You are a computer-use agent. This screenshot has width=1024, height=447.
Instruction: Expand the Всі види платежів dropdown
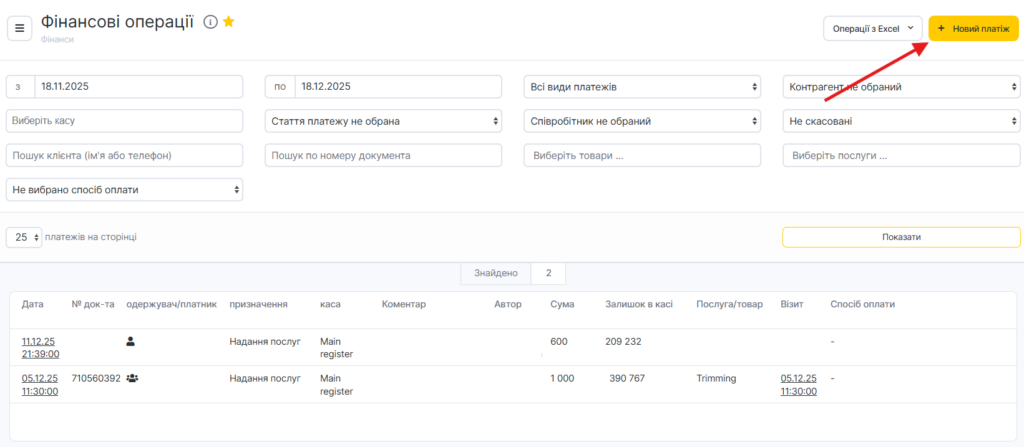point(642,87)
